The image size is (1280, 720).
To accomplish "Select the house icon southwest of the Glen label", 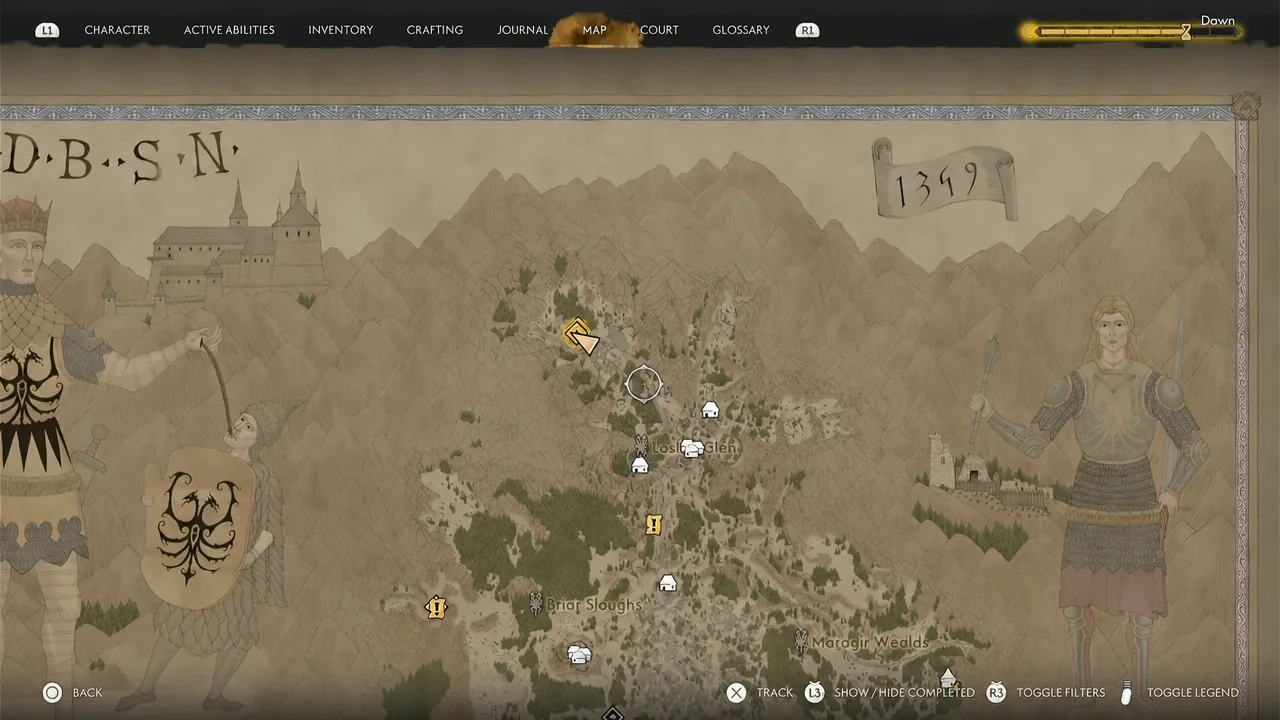I will click(640, 465).
